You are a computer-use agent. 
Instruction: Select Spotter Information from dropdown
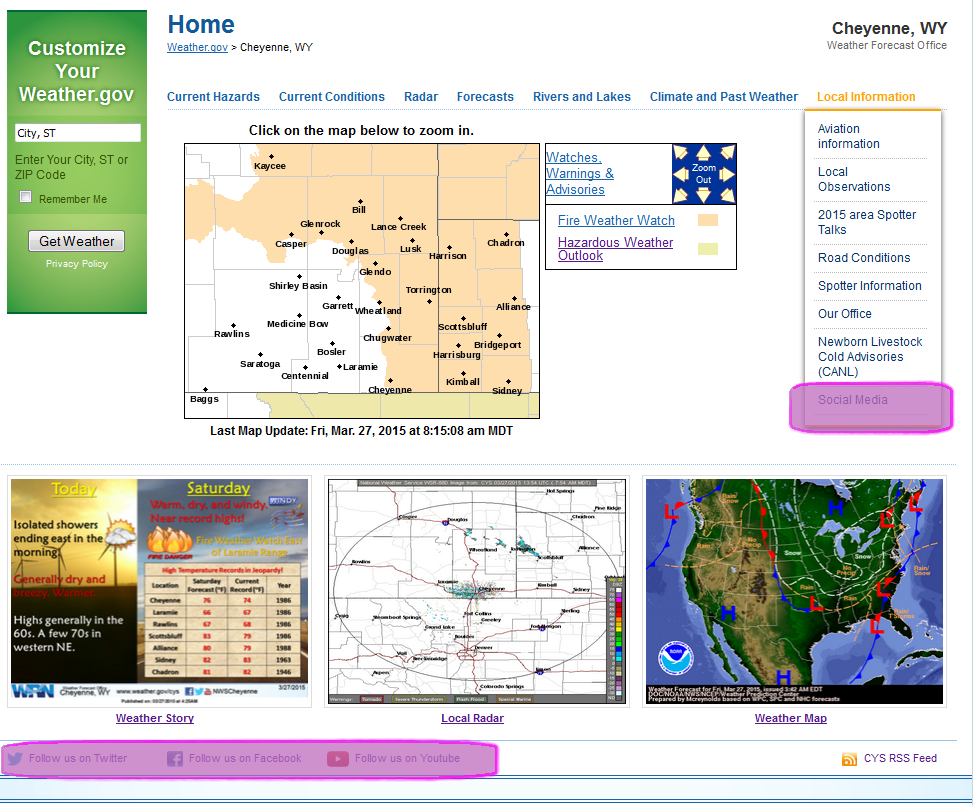pos(869,286)
